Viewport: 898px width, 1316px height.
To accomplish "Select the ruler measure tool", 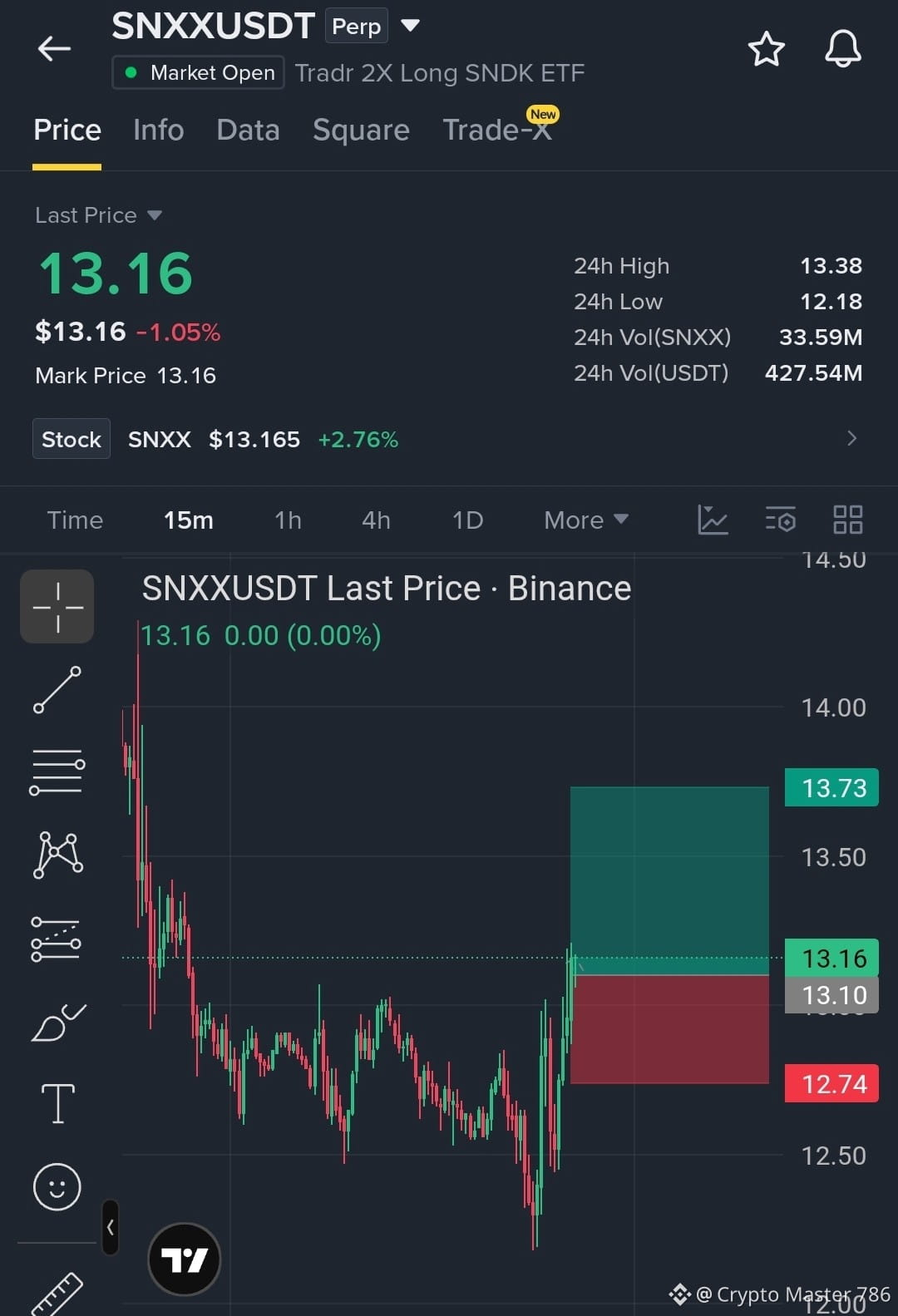I will click(57, 1294).
